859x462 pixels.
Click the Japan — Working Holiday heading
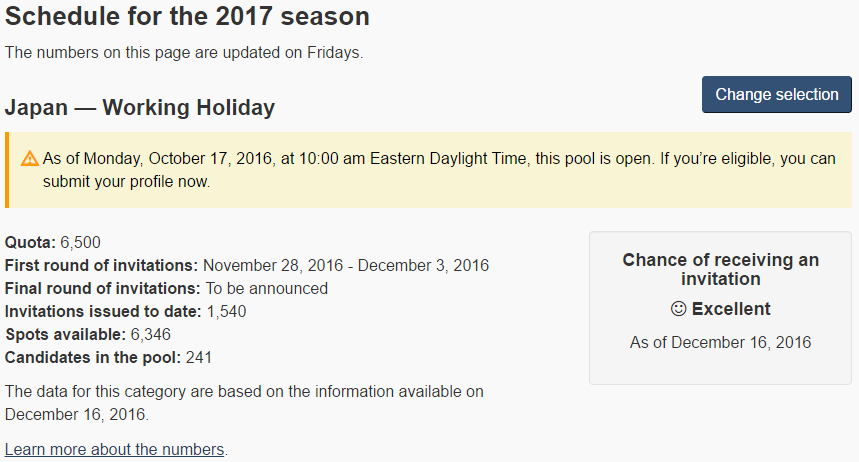tap(140, 107)
